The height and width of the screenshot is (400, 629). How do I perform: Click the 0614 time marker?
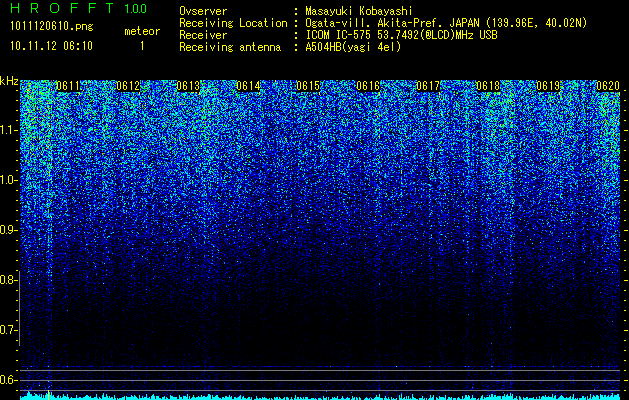pyautogui.click(x=248, y=86)
